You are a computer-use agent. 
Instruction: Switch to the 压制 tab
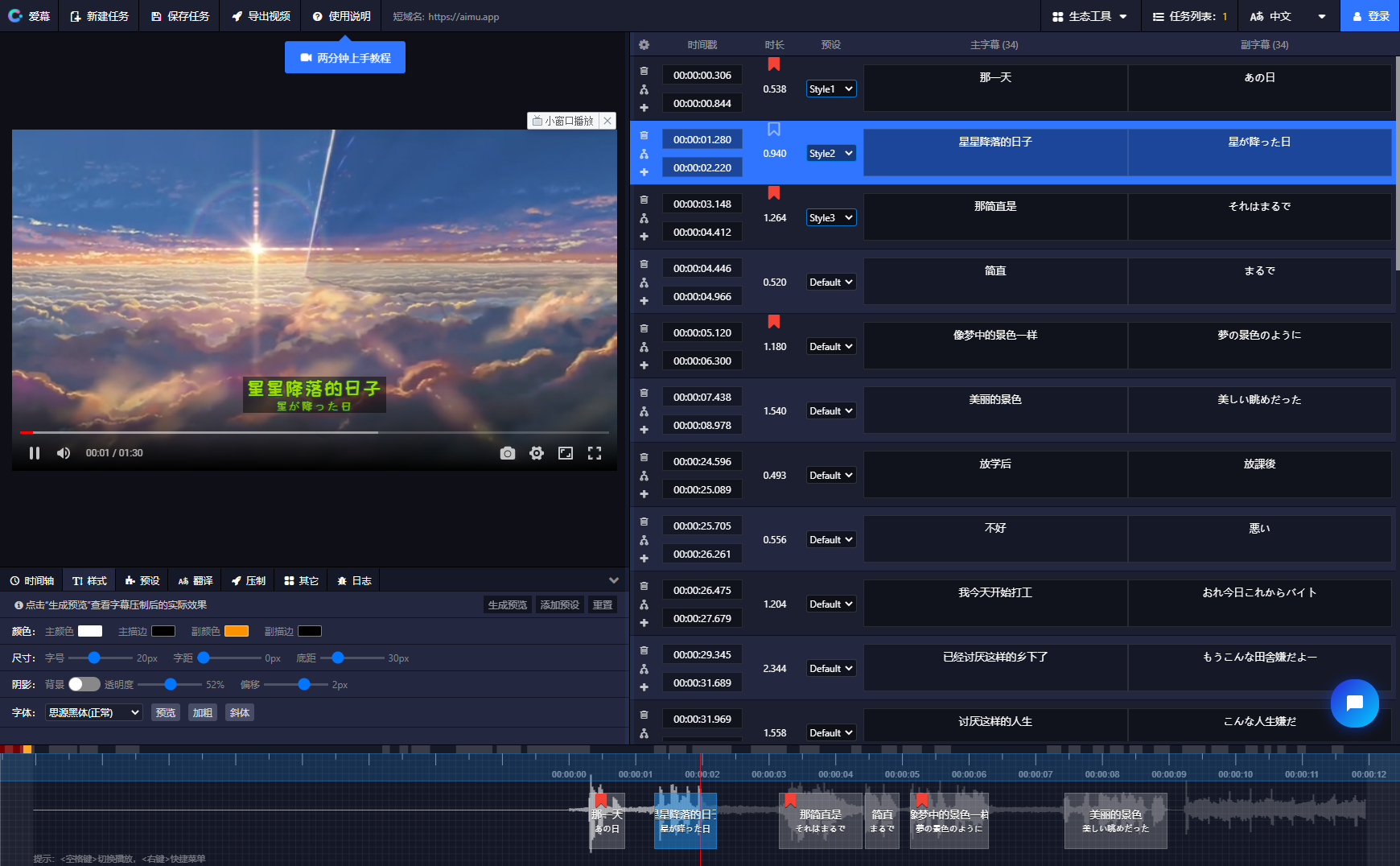[249, 580]
